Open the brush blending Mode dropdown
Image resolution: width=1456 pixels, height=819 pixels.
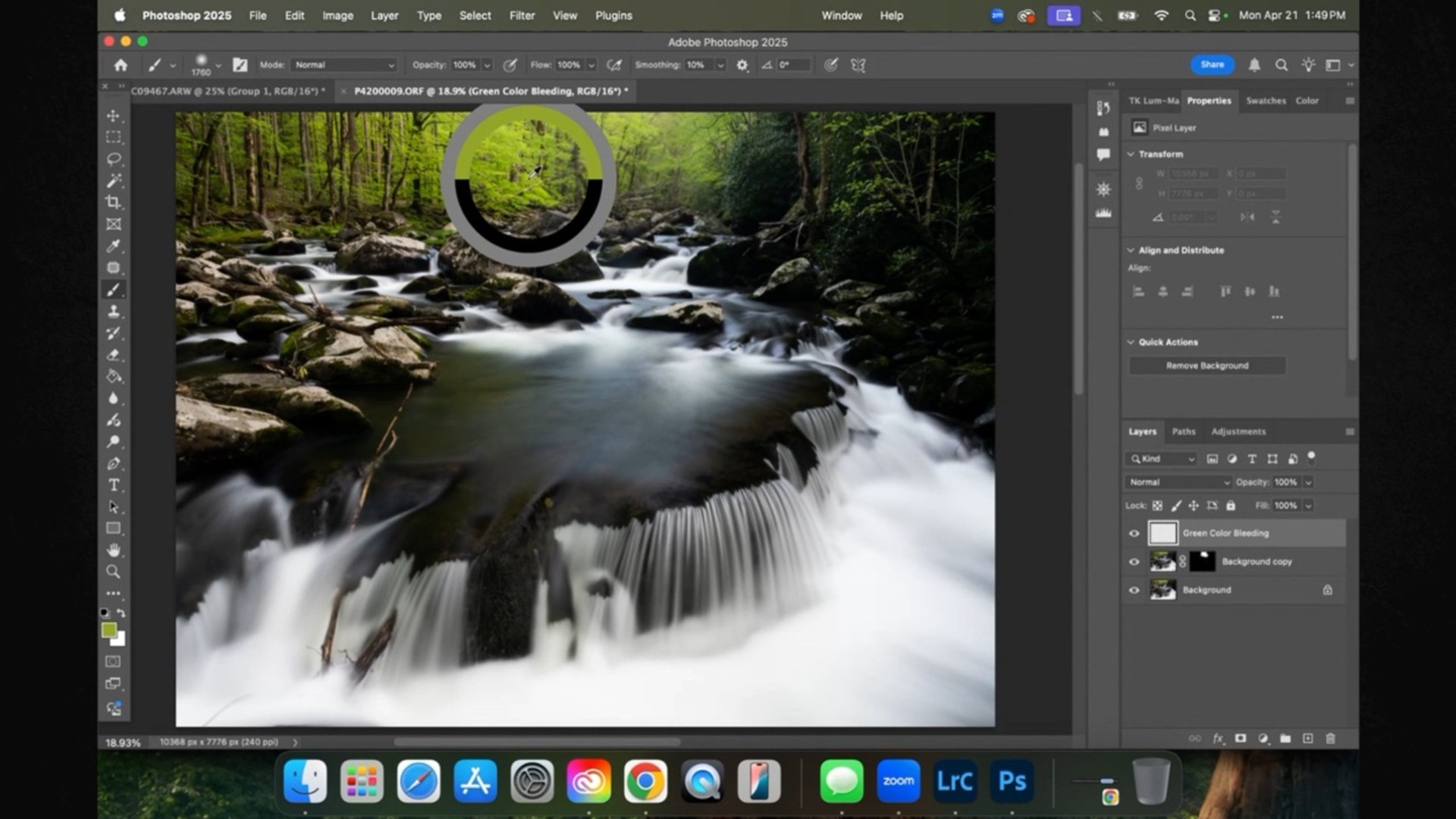343,65
